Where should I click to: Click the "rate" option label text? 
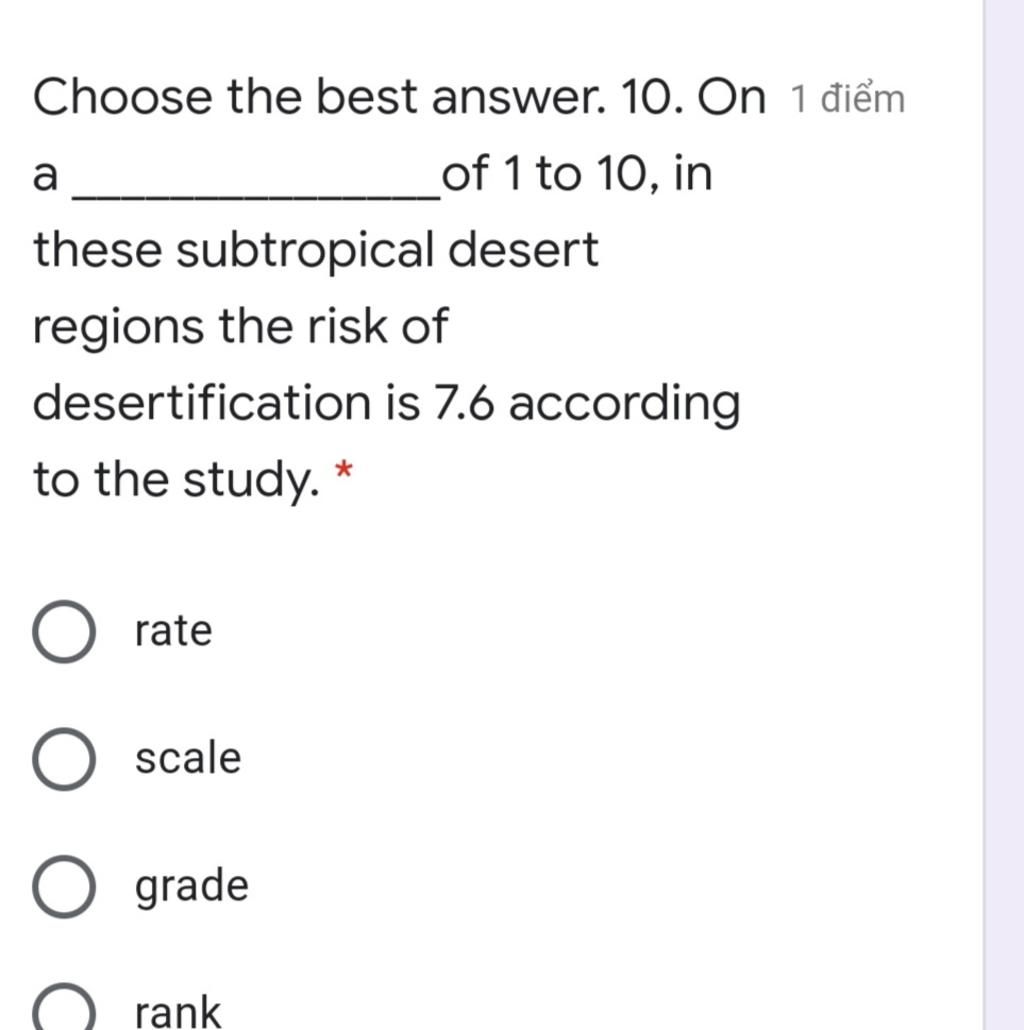173,631
